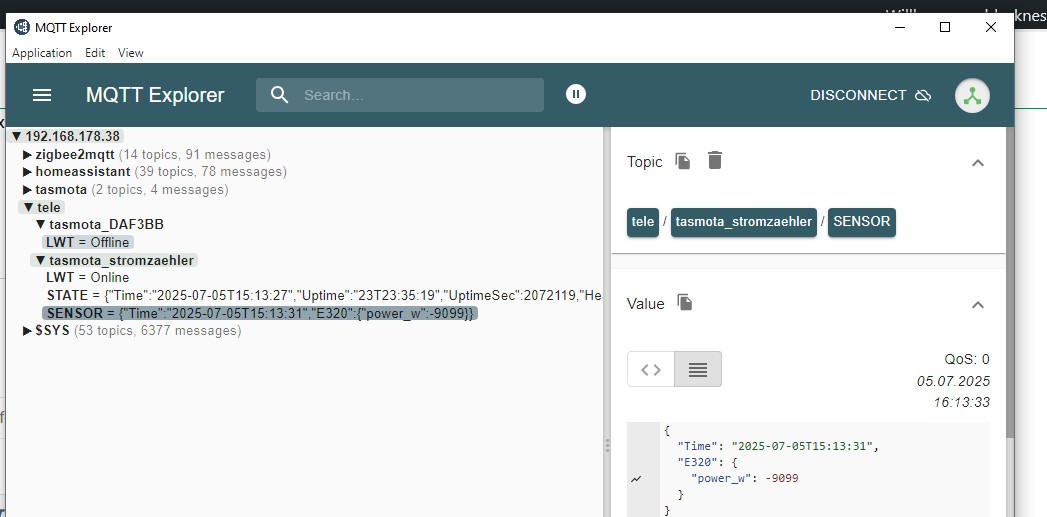Screen dimensions: 1047x517
Task: Switch to formatted text view icon
Action: pos(698,369)
